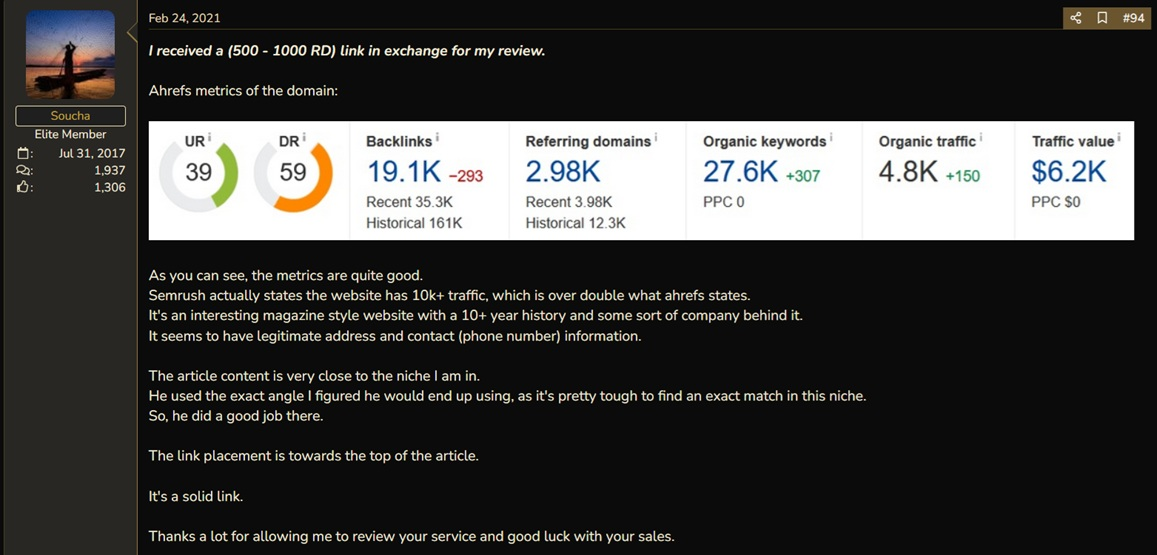Click the share icon on post #94
This screenshot has width=1157, height=555.
pos(1075,18)
